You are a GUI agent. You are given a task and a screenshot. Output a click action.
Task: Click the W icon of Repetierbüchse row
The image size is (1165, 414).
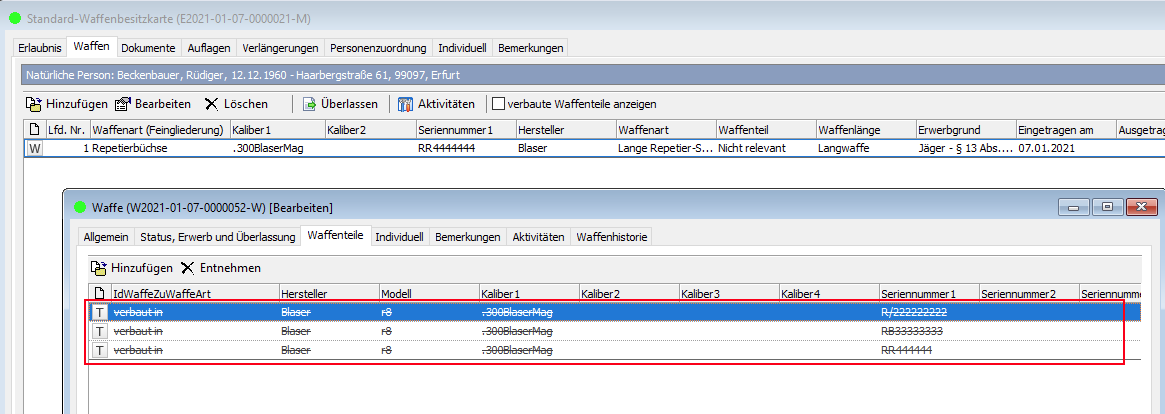[35, 148]
